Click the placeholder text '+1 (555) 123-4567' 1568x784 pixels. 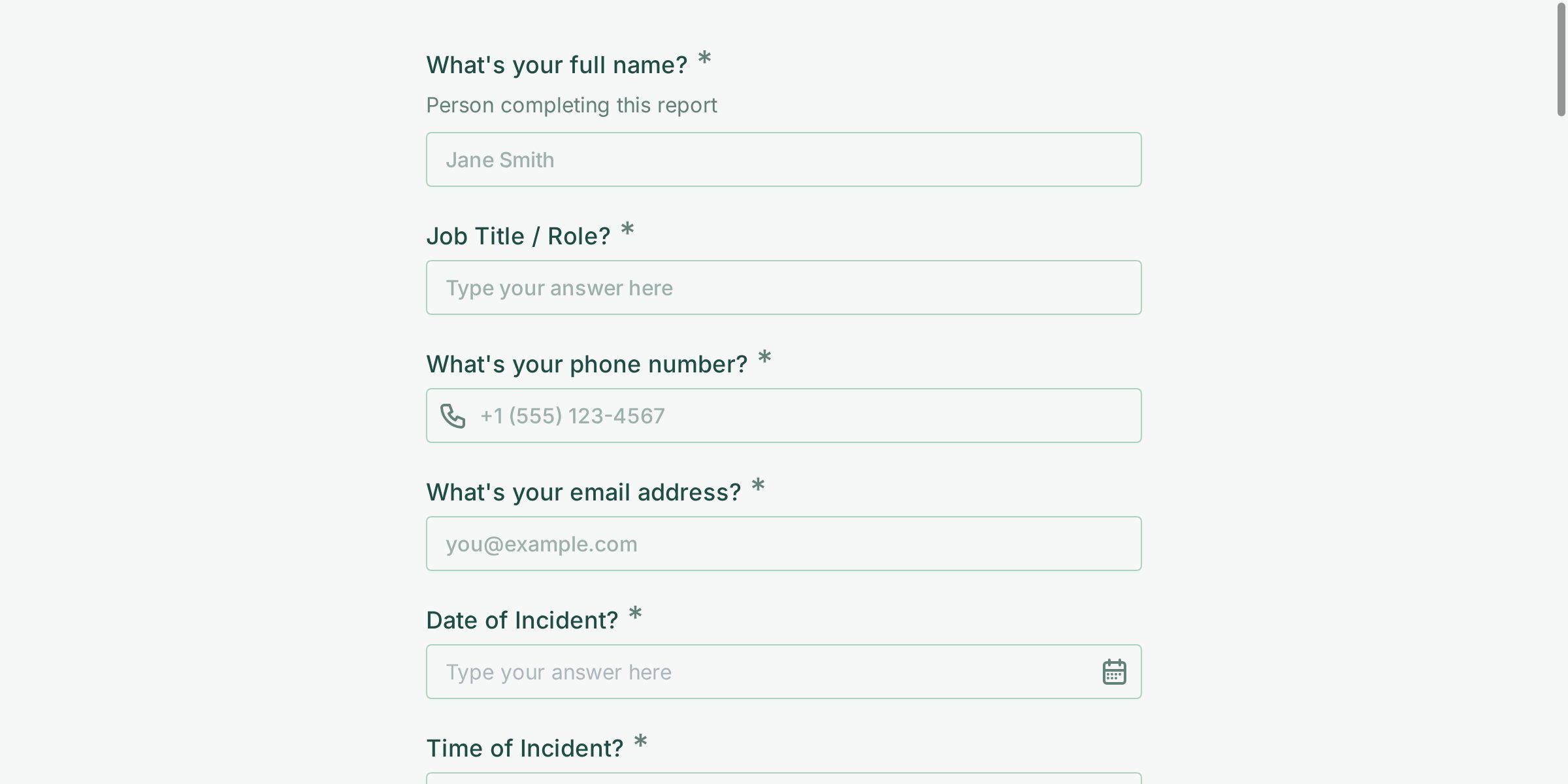point(572,415)
